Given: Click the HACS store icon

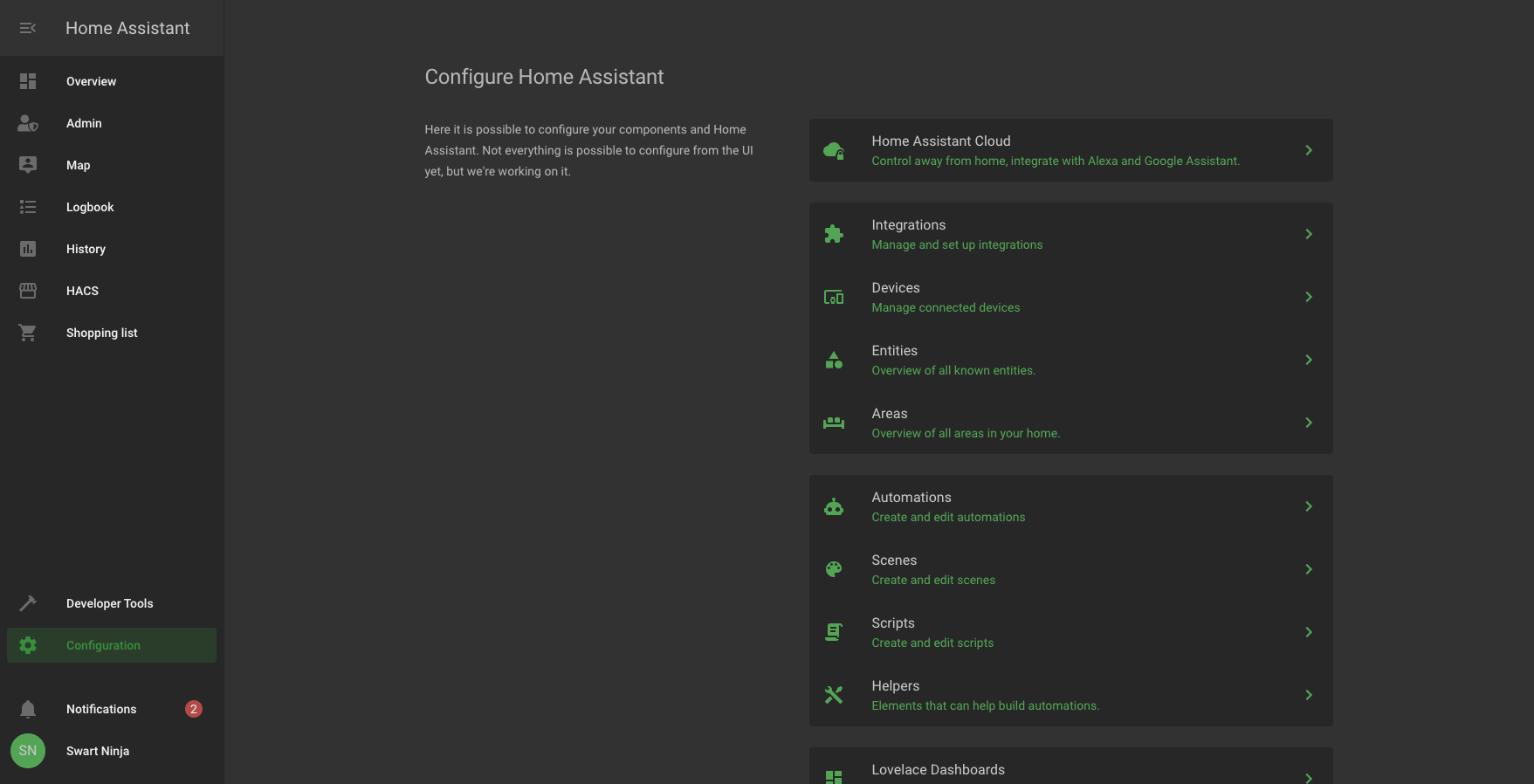Looking at the screenshot, I should [x=28, y=291].
